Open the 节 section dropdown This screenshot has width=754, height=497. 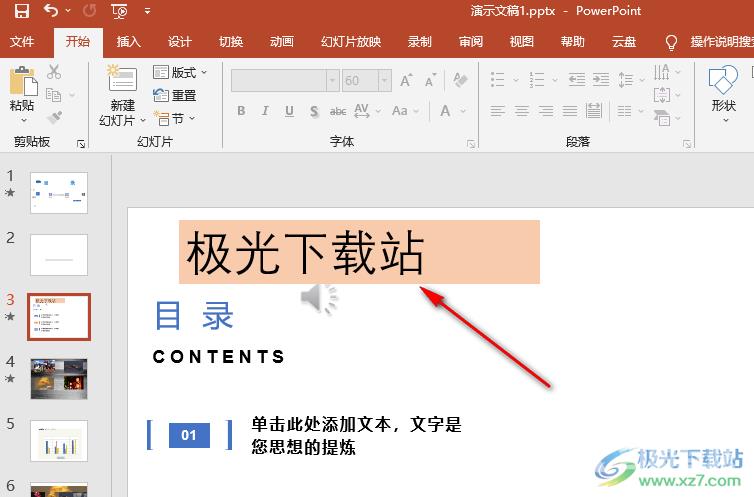point(174,118)
